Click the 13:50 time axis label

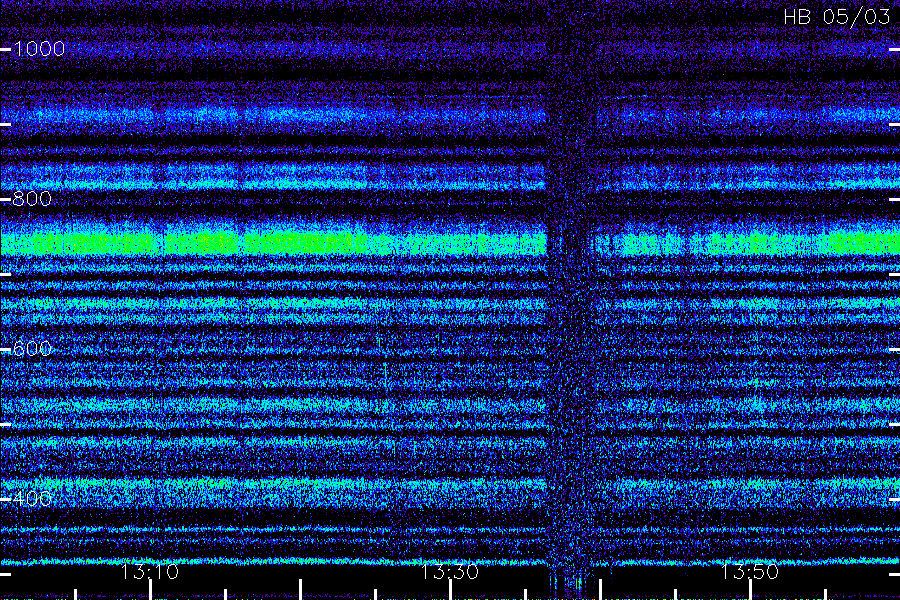(750, 572)
